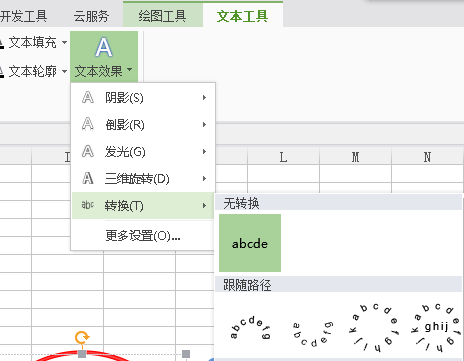Choose 三维旋转(D) in the menu
The image size is (464, 361).
click(143, 179)
